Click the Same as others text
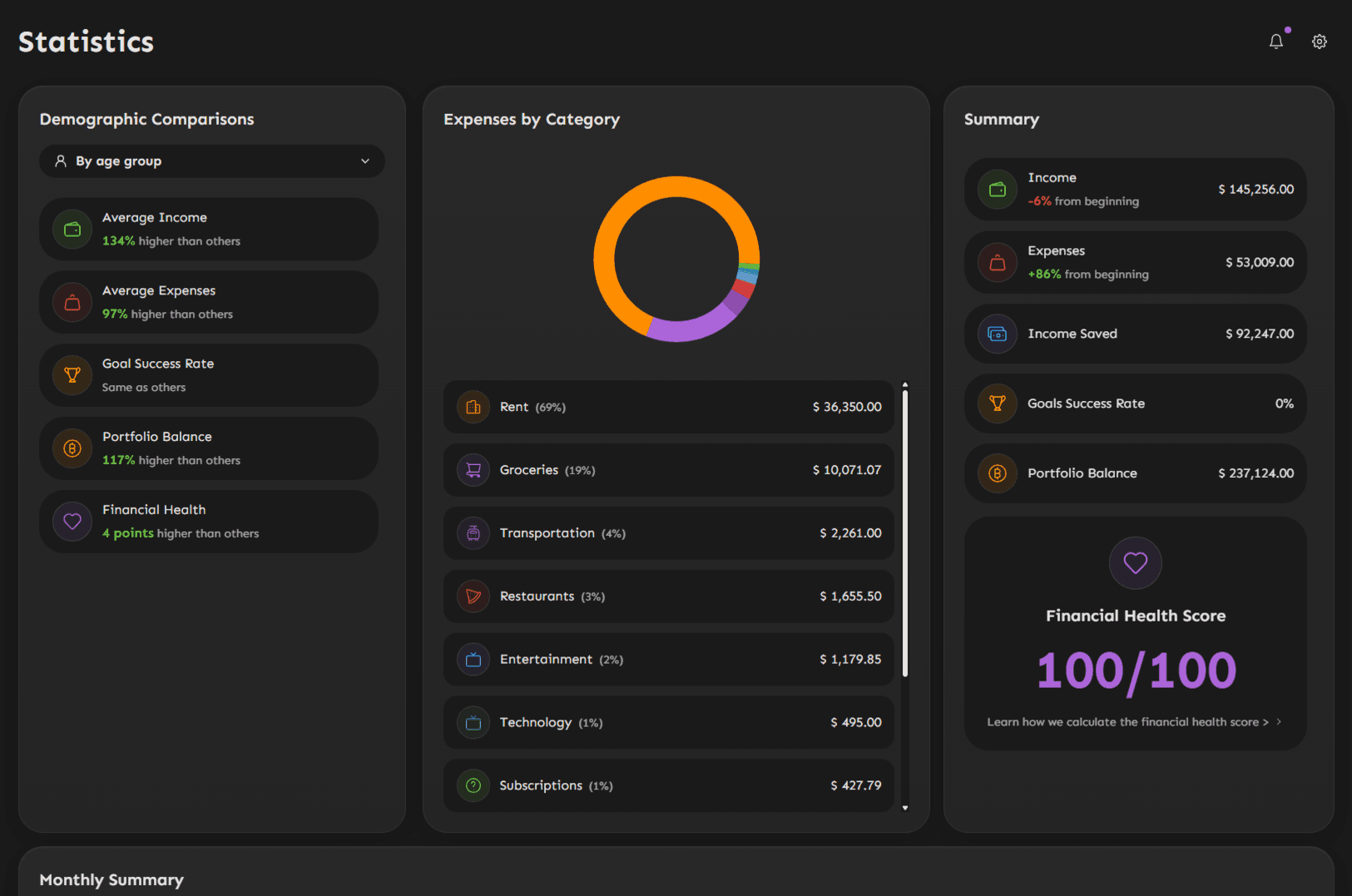1352x896 pixels. pos(144,388)
